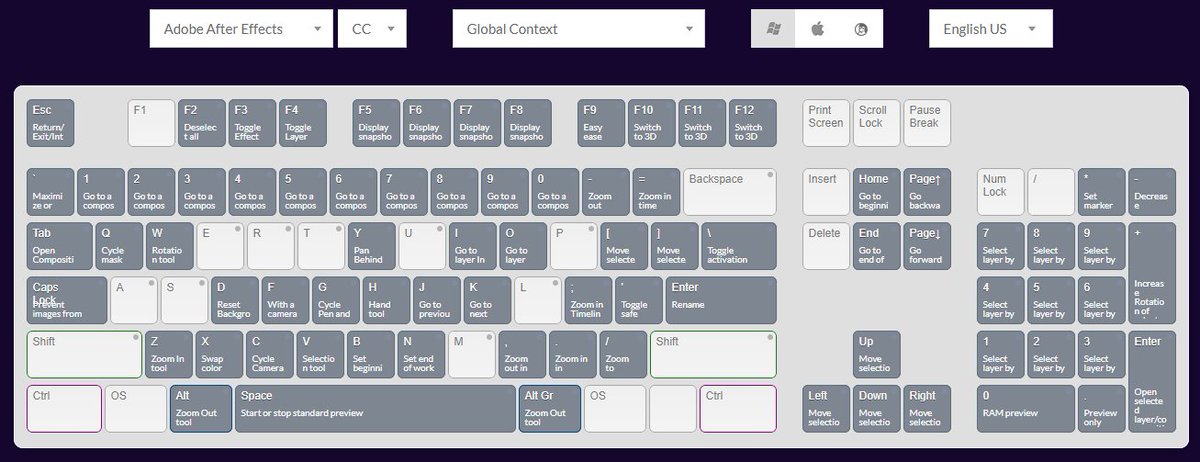This screenshot has height=462, width=1200.
Task: Open the Adobe After Effects application dropdown
Action: tap(241, 29)
